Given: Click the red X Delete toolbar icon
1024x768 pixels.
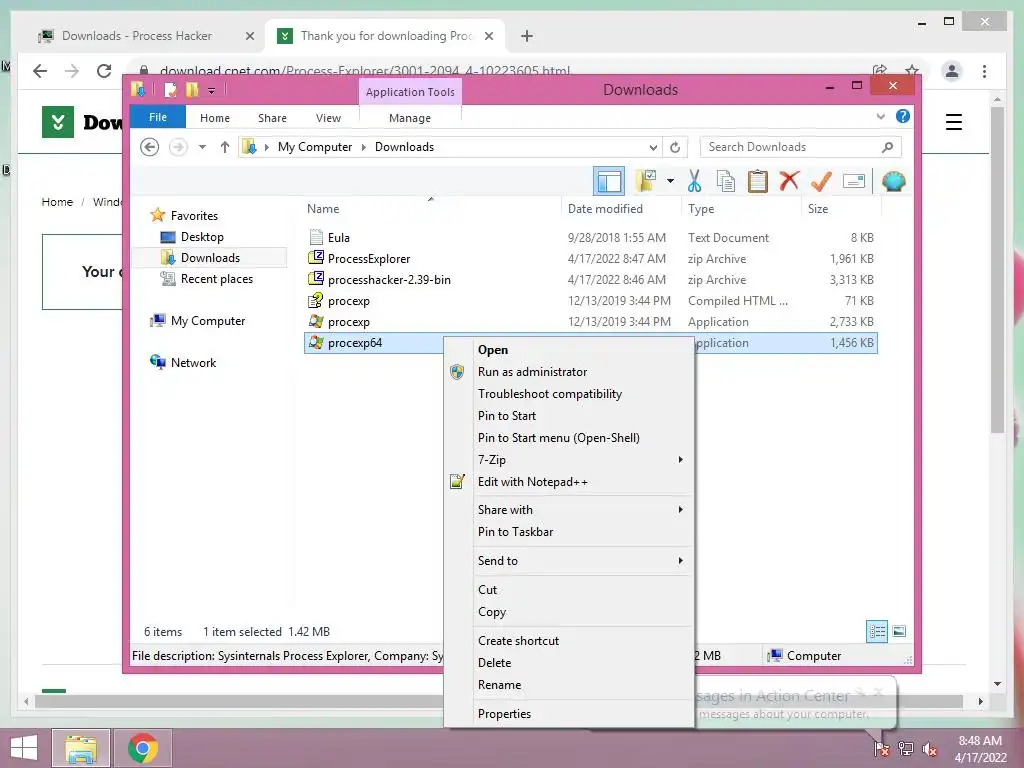Looking at the screenshot, I should 789,181.
